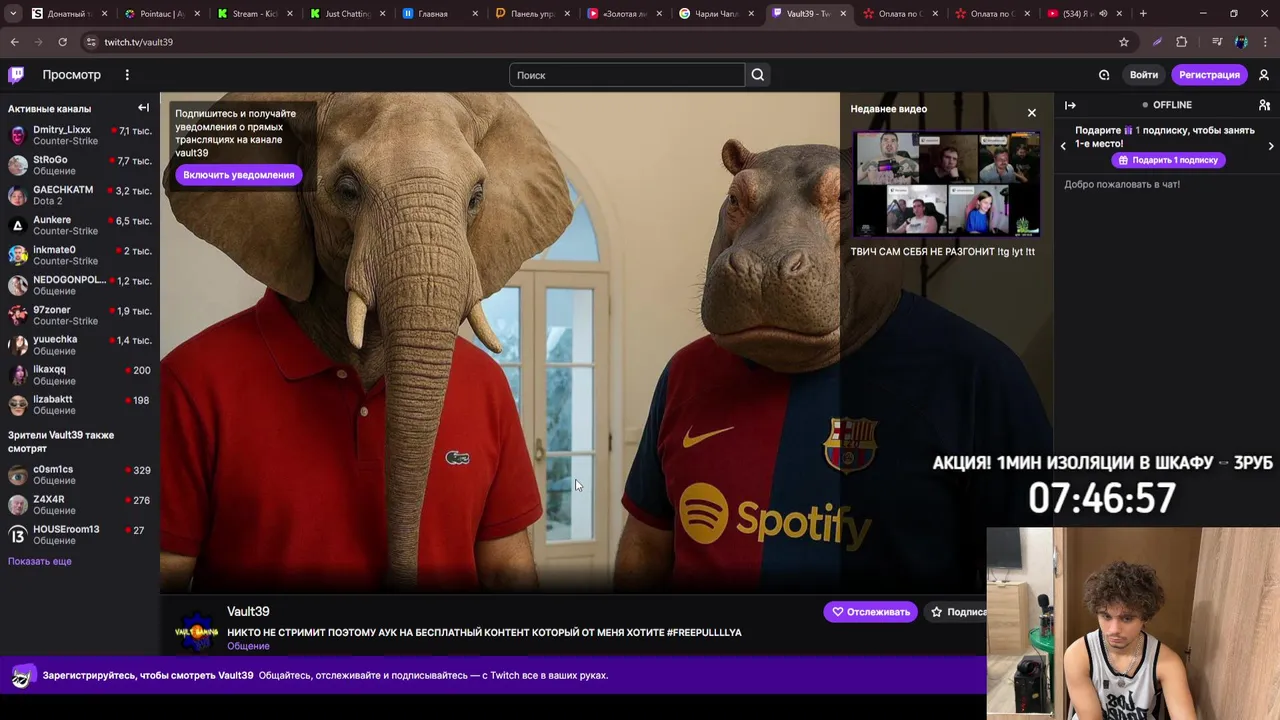Open NEDOGONPOL channel in sidebar
The image size is (1280, 720).
coord(80,285)
